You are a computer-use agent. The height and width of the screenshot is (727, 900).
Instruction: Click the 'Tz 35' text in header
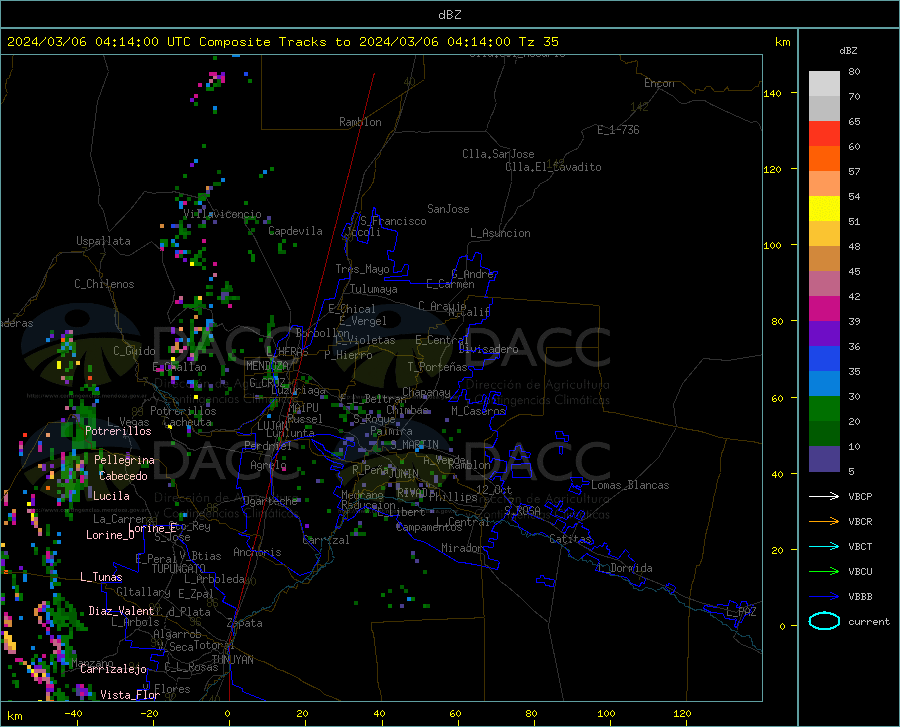tap(538, 42)
